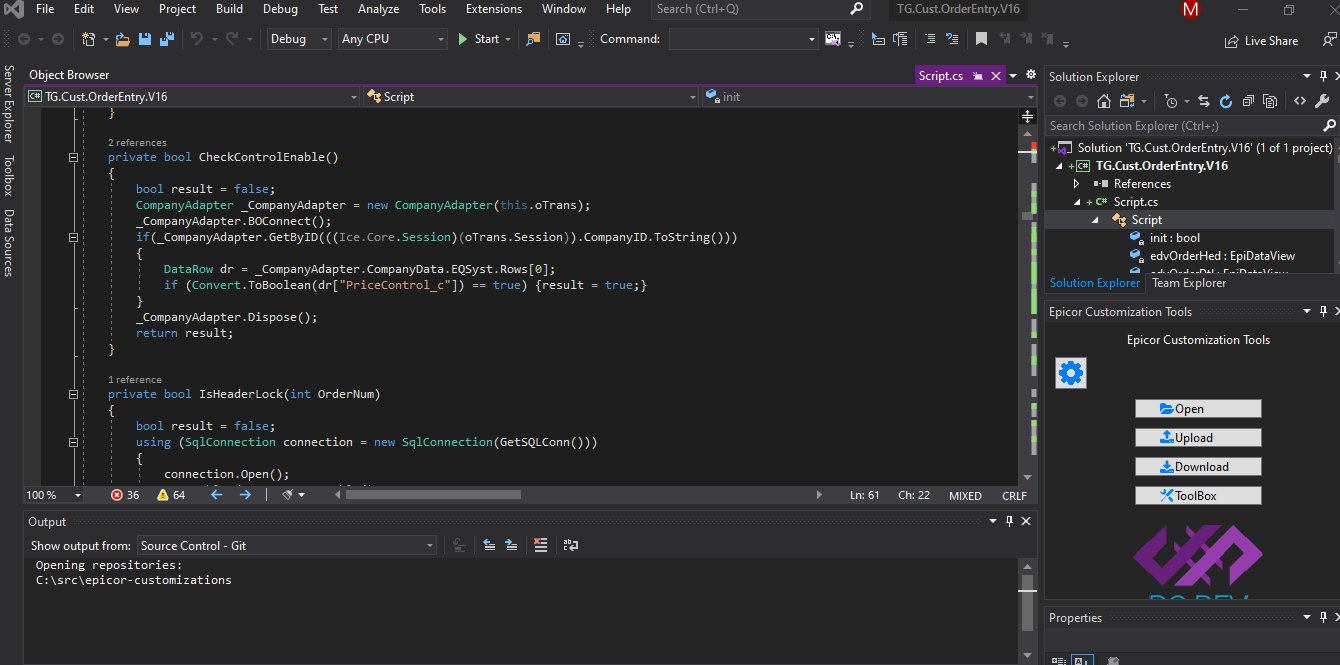The height and width of the screenshot is (665, 1340).
Task: Click the Epicor Download button
Action: point(1198,467)
